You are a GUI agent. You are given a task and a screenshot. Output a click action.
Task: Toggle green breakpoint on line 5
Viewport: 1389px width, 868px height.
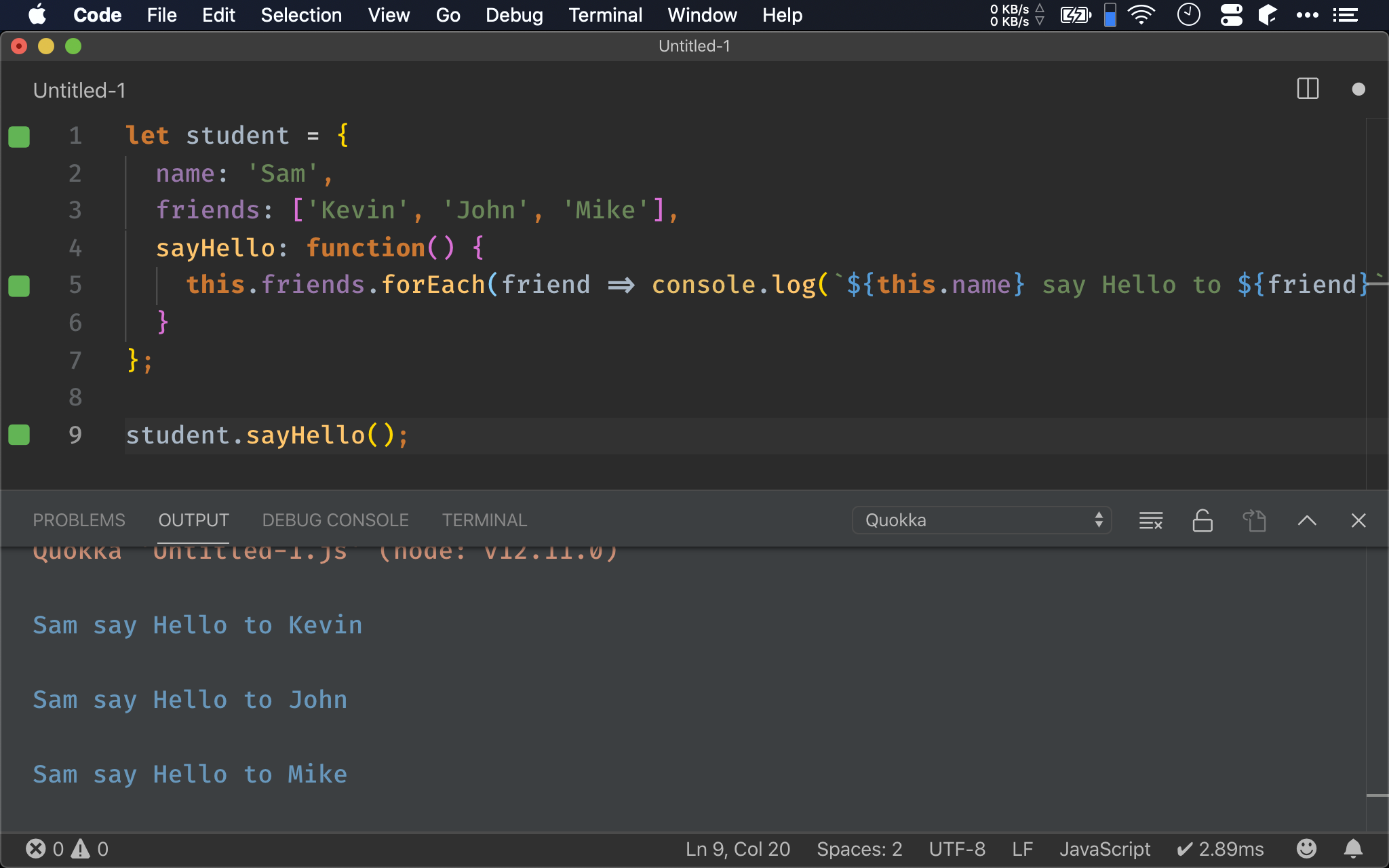click(x=19, y=285)
